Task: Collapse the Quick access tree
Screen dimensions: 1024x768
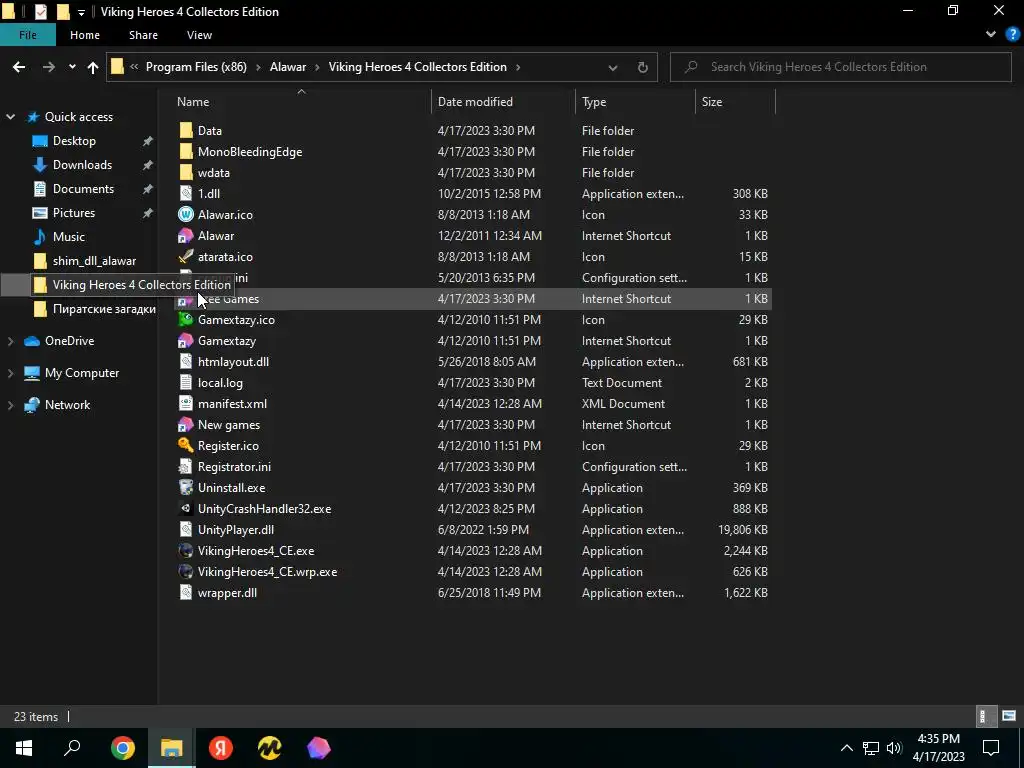Action: (x=10, y=117)
